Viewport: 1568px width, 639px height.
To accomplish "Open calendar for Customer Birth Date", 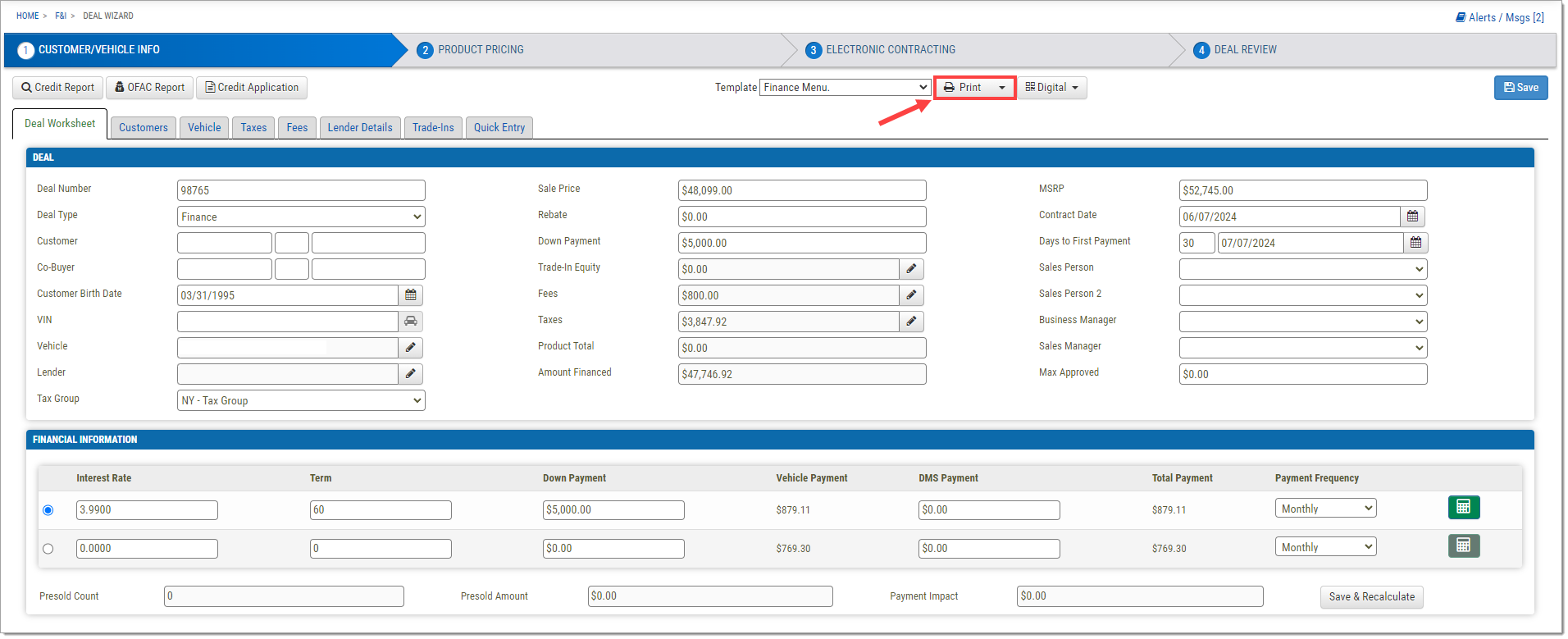I will [411, 295].
